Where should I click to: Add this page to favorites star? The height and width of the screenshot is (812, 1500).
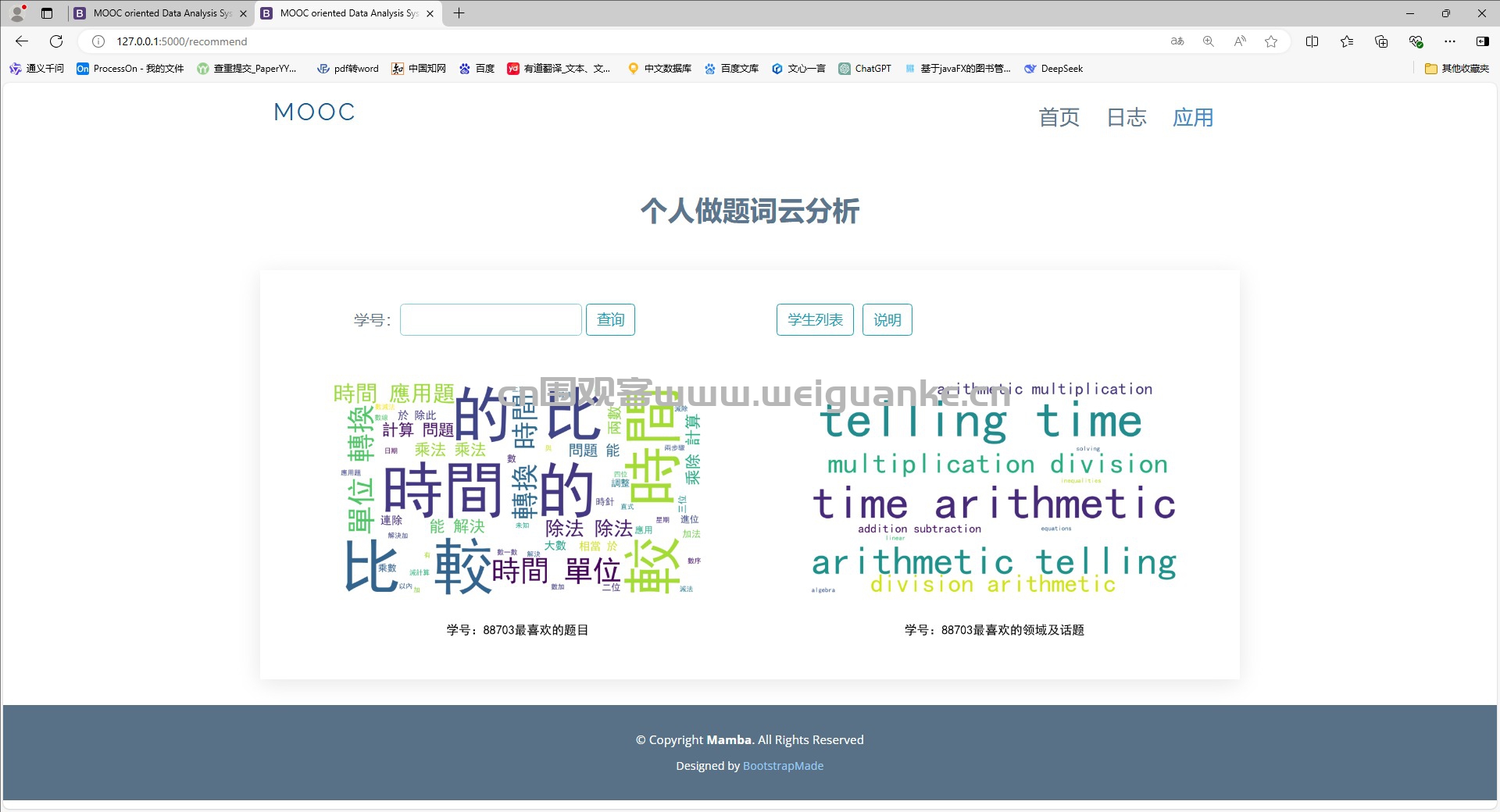(1271, 41)
